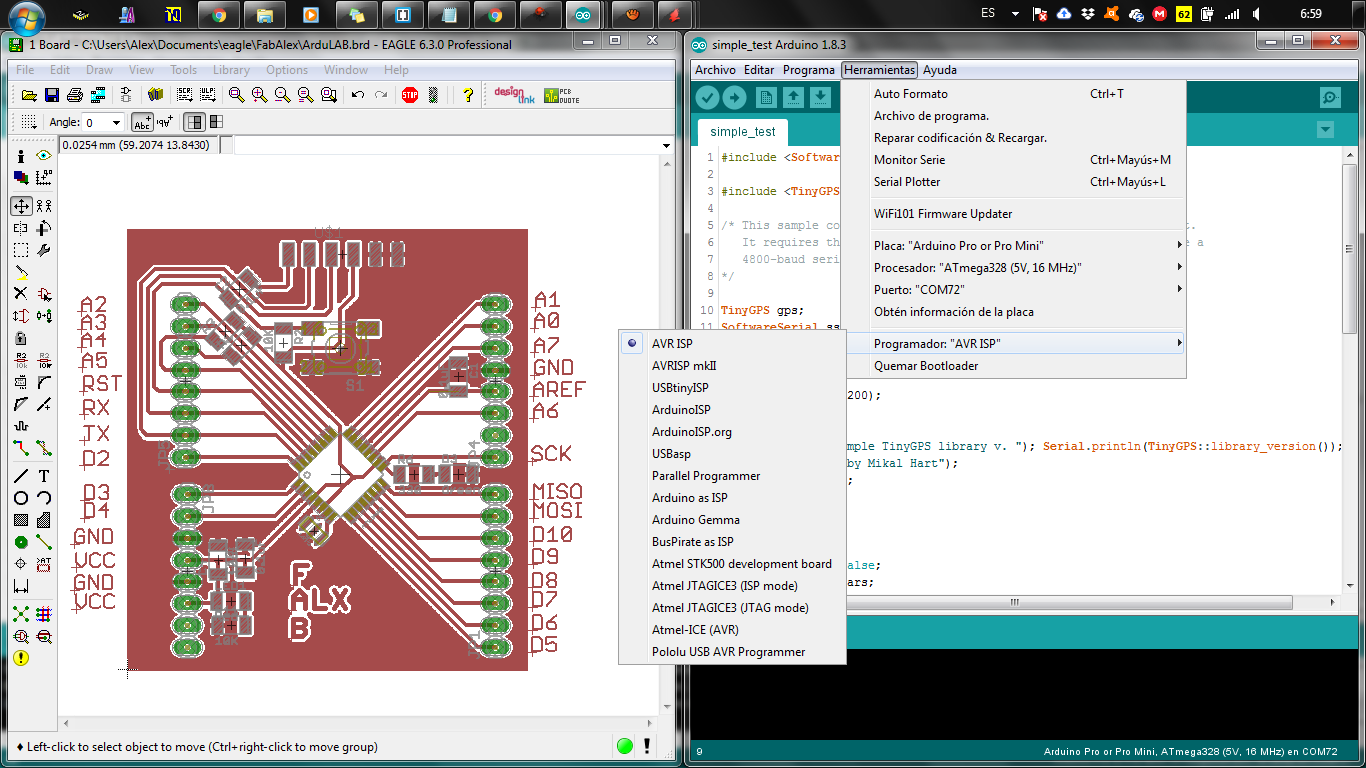This screenshot has width=1366, height=768.
Task: Click the red STOP icon in EAGLE
Action: (409, 95)
